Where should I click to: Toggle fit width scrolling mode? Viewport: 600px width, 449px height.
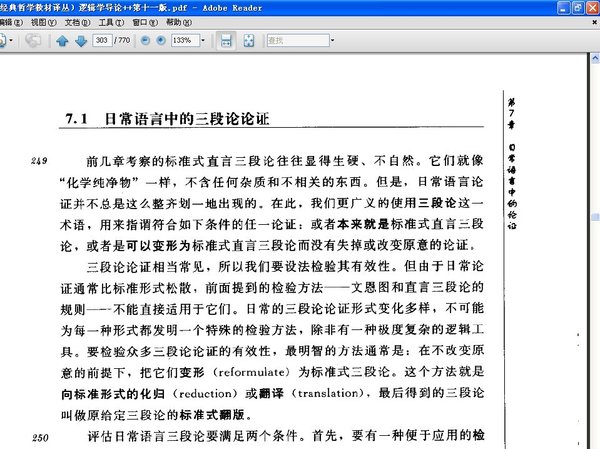click(226, 40)
